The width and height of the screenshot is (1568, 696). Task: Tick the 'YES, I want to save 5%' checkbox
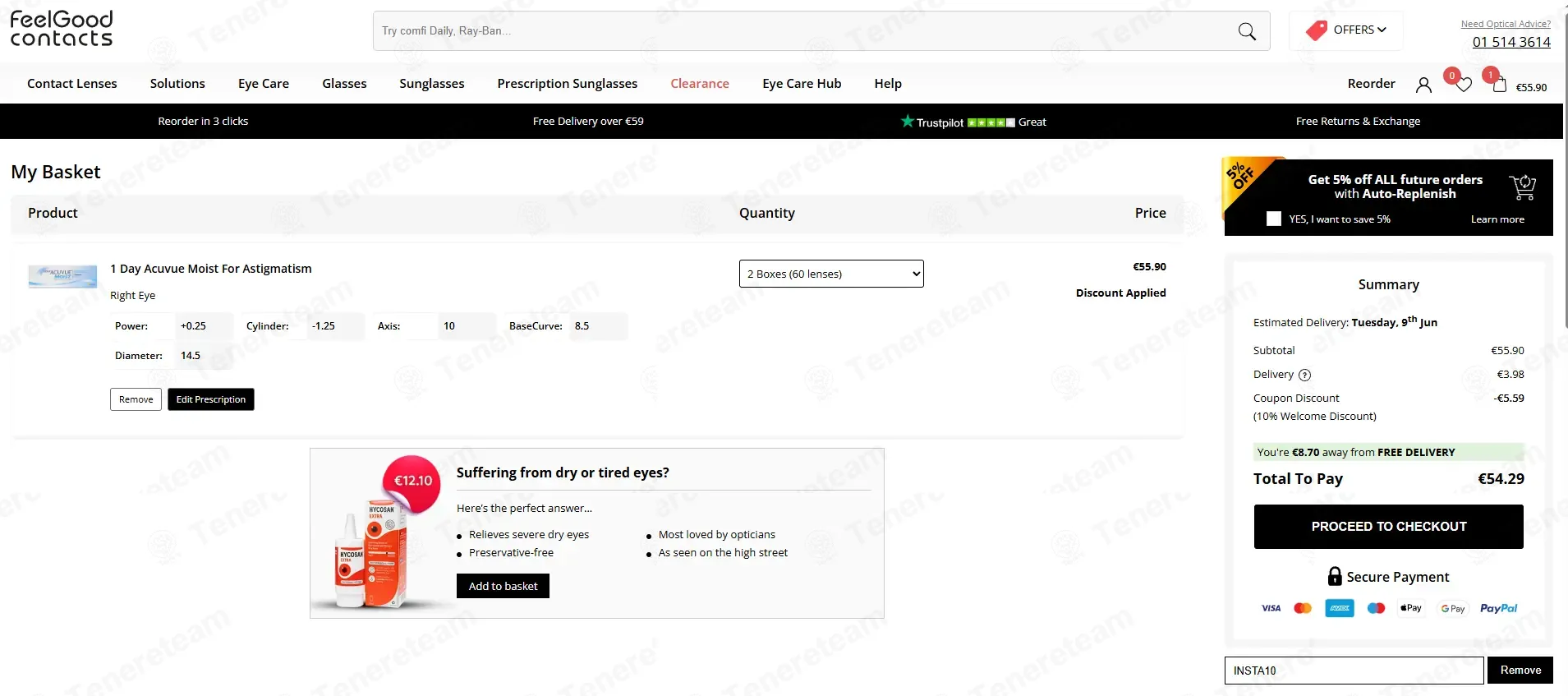pyautogui.click(x=1274, y=219)
